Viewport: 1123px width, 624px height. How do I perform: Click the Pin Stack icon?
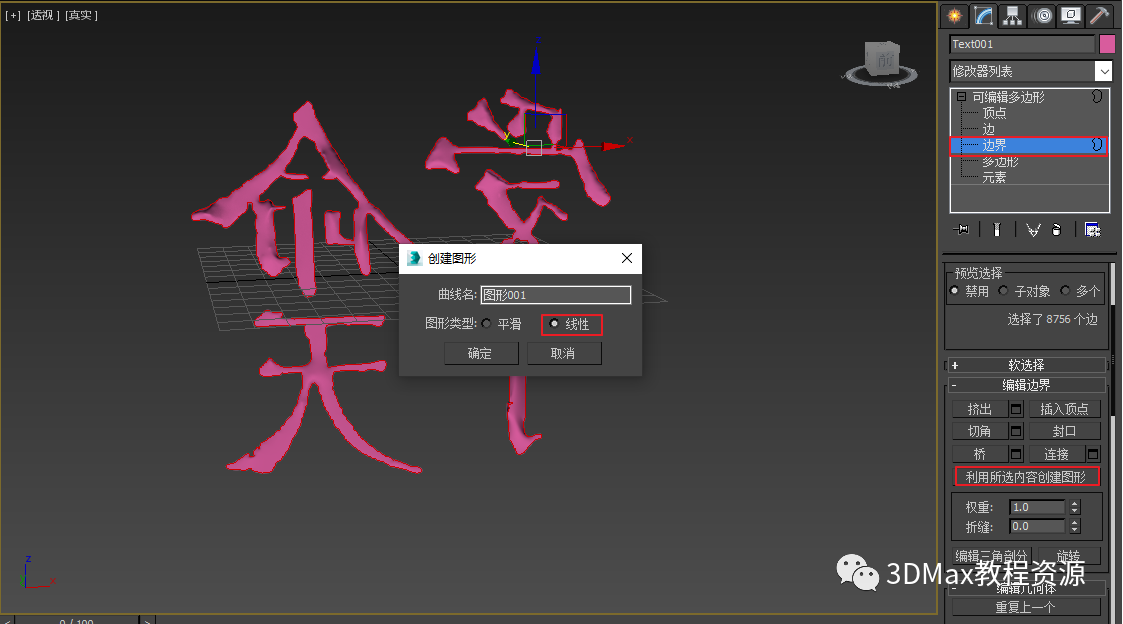click(x=961, y=229)
